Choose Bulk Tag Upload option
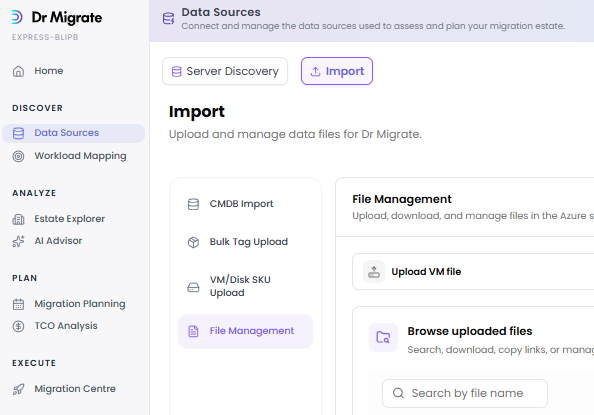Viewport: 594px width, 415px height. click(245, 242)
